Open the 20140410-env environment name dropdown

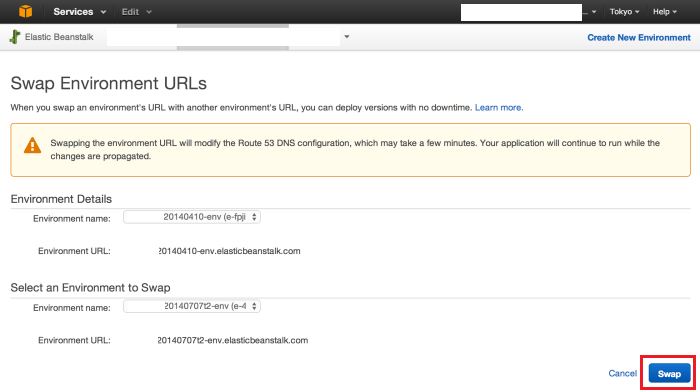(192, 217)
